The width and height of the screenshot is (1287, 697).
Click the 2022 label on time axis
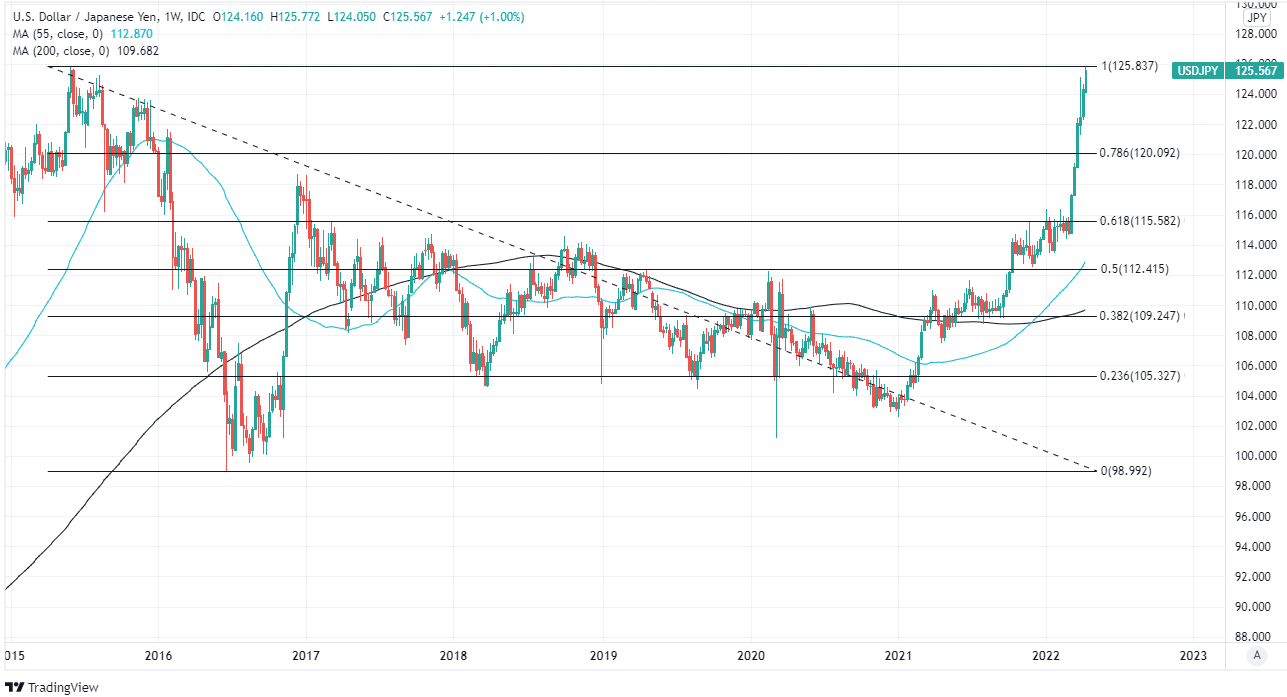click(1046, 656)
